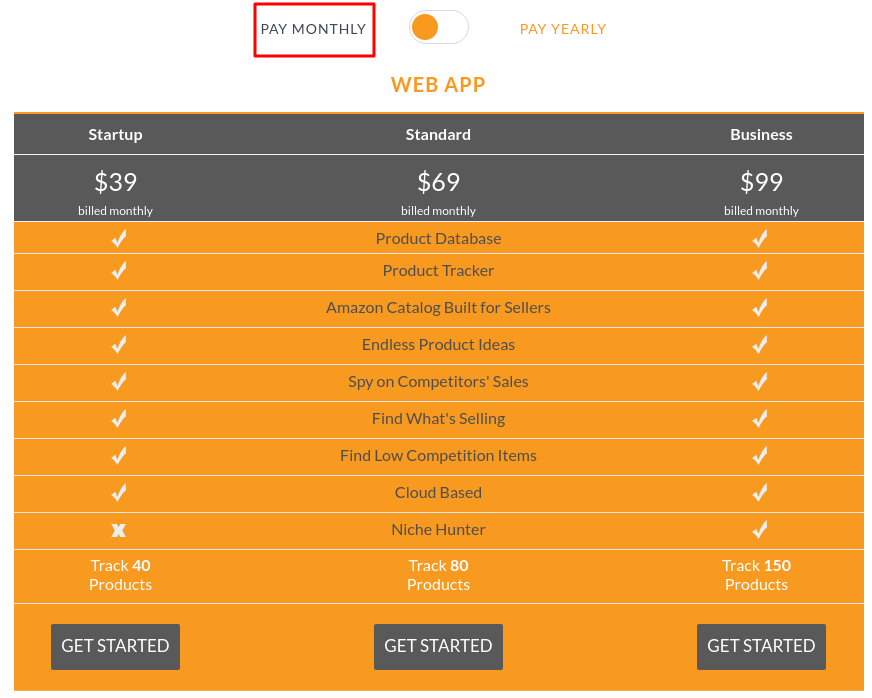
Task: Click the Startup checkmark for Spy on Competitors' Sales
Action: (x=119, y=382)
